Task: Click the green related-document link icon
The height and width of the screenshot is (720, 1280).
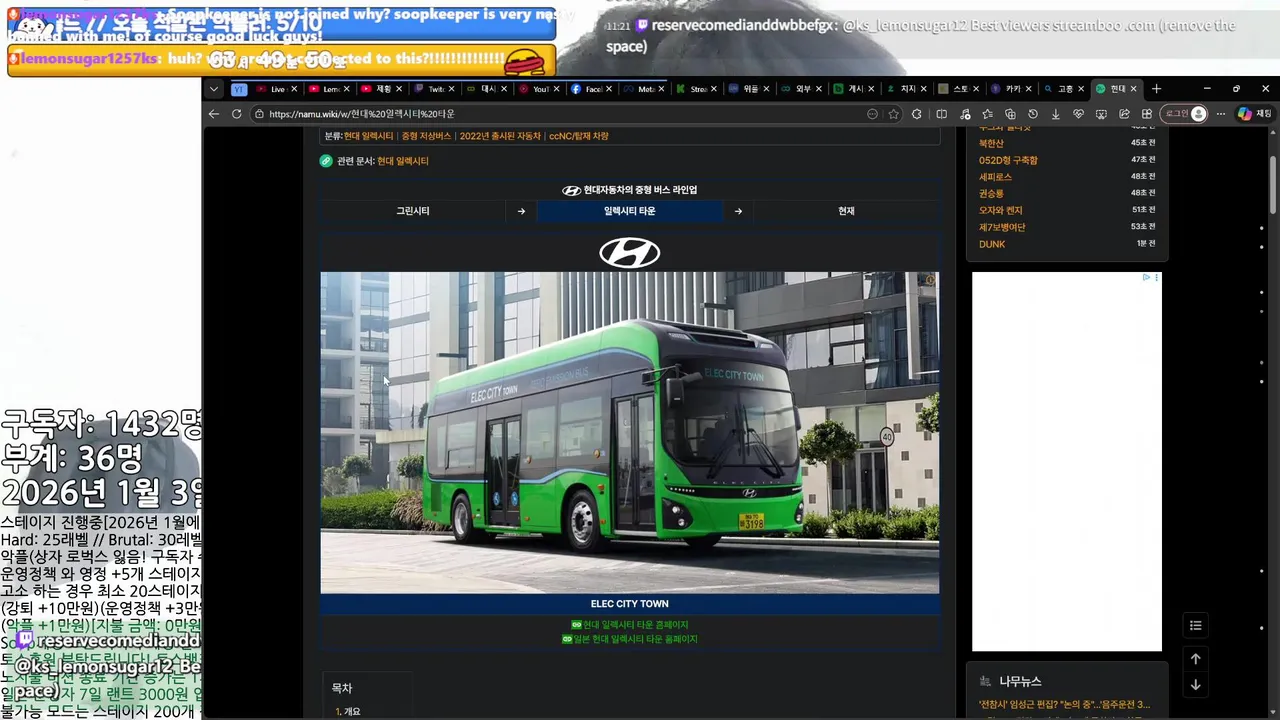Action: pos(326,161)
